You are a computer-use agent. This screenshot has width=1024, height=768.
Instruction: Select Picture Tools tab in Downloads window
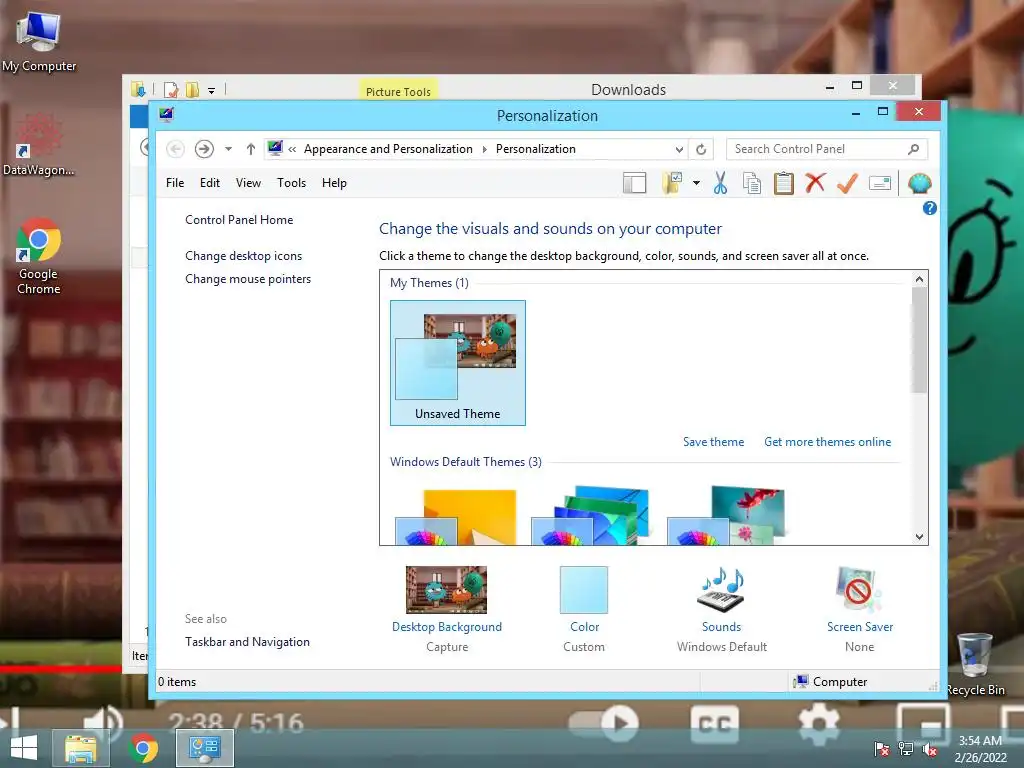(398, 91)
